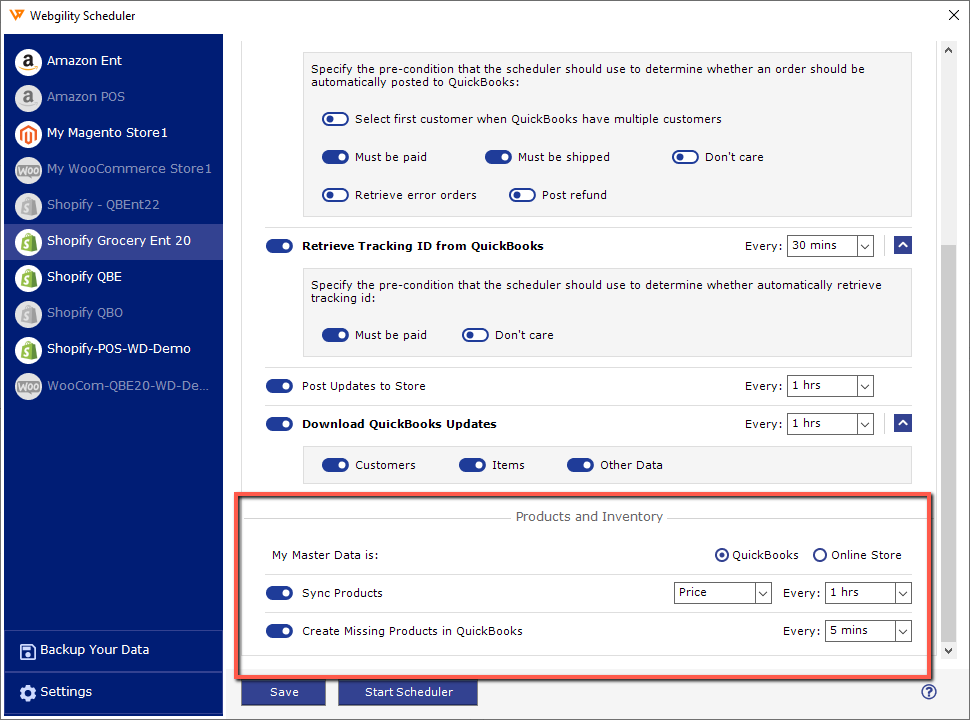Click the Backup Your Data disk icon
970x720 pixels.
[x=27, y=651]
